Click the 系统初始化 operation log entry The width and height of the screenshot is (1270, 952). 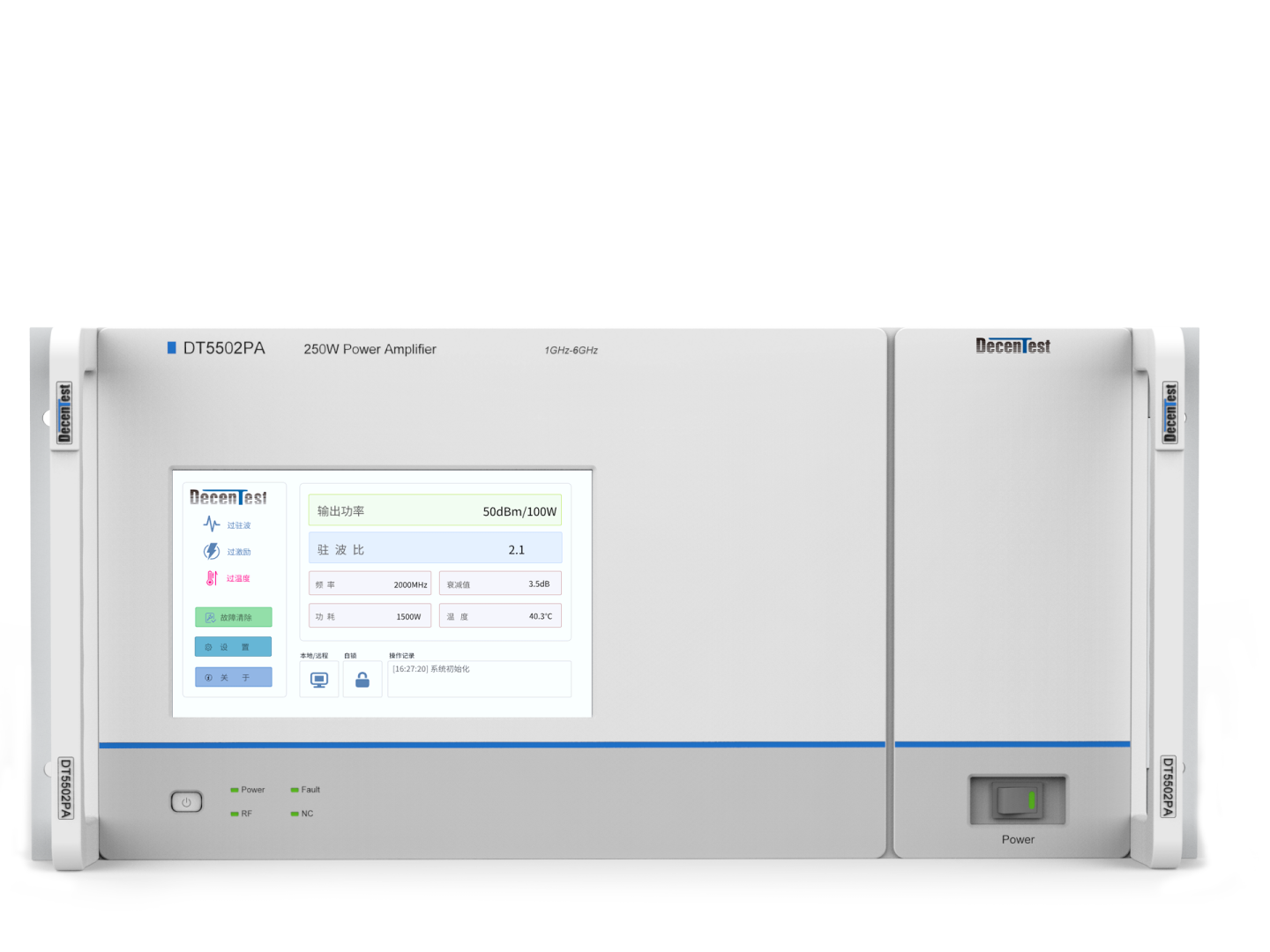(431, 669)
